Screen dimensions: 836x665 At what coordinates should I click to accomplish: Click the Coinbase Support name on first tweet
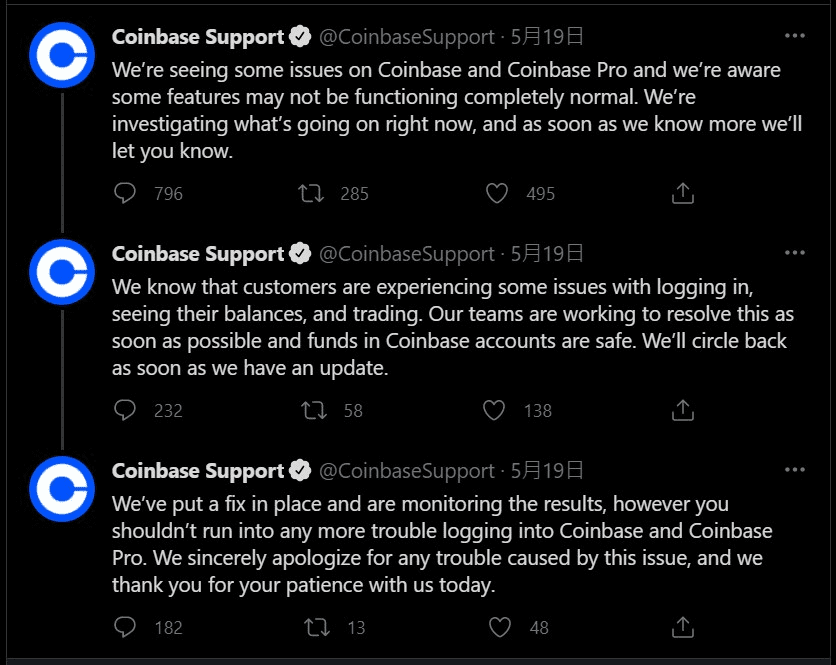(198, 37)
